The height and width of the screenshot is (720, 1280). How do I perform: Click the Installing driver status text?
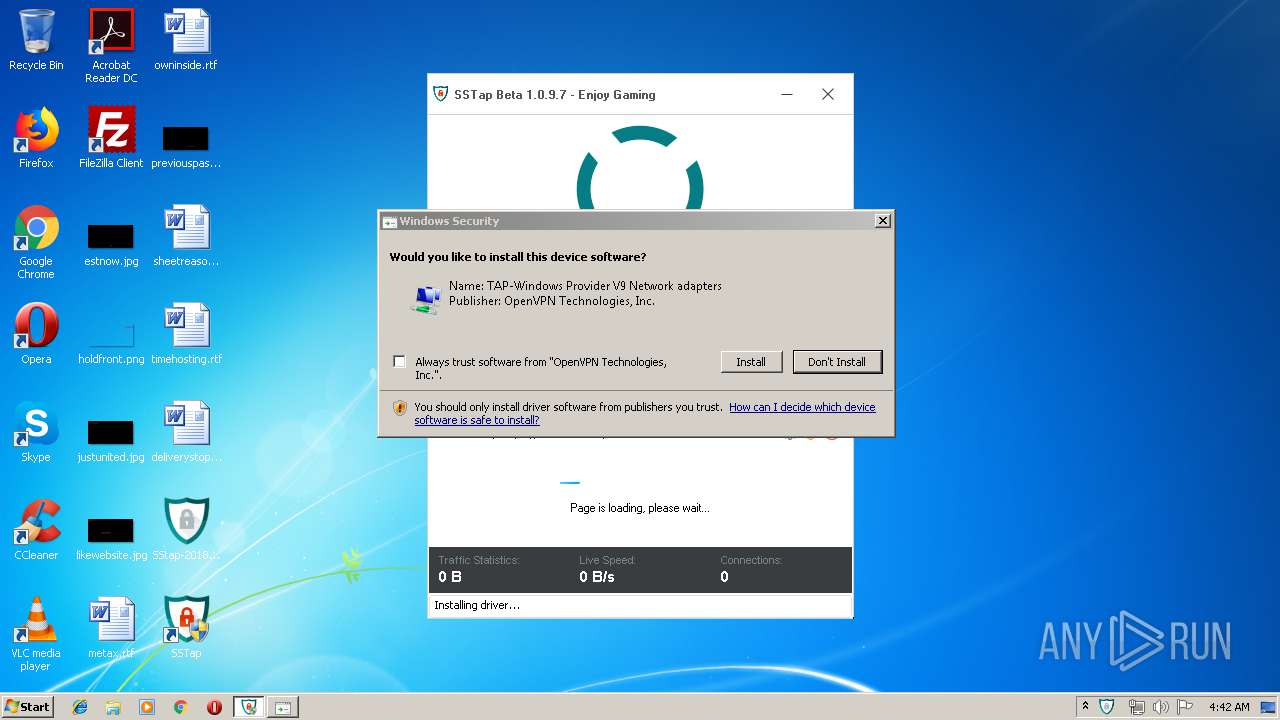(x=477, y=605)
